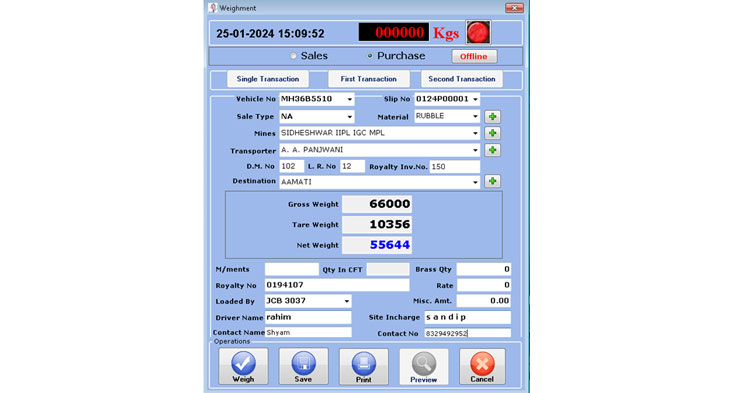
Task: Add new destination with plus icon
Action: 493,181
